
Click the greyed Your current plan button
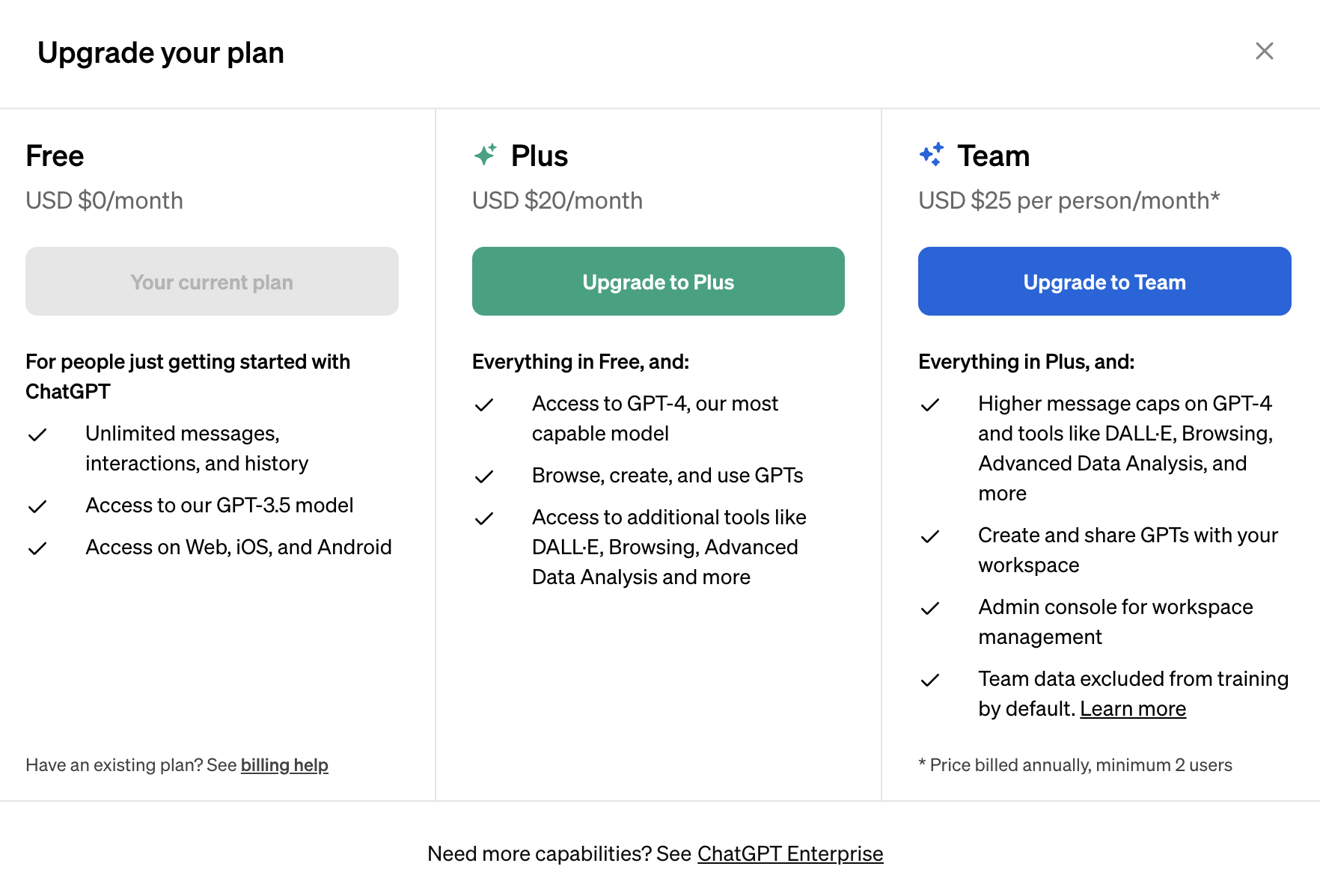(x=212, y=281)
